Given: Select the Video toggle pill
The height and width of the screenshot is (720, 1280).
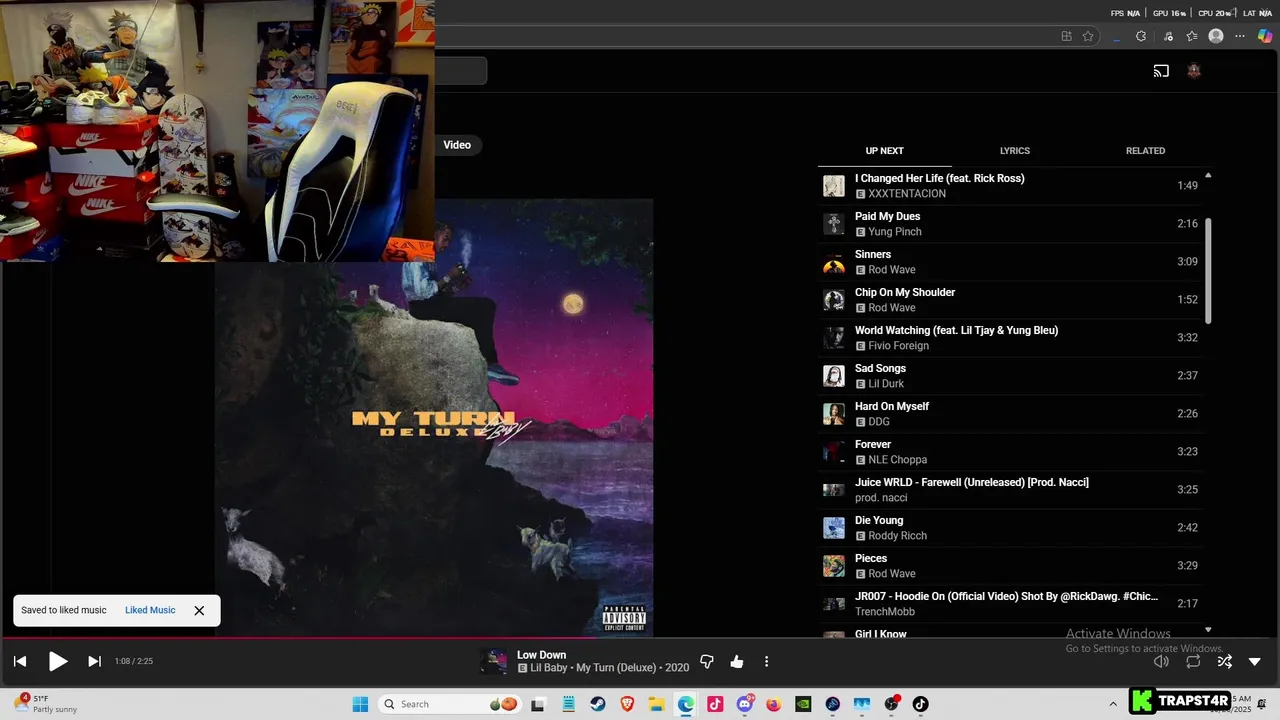Looking at the screenshot, I should coord(457,145).
